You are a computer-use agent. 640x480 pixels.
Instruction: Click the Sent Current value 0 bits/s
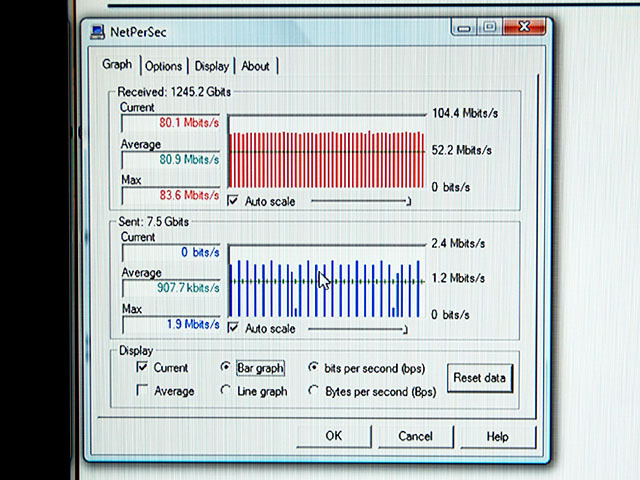click(171, 252)
